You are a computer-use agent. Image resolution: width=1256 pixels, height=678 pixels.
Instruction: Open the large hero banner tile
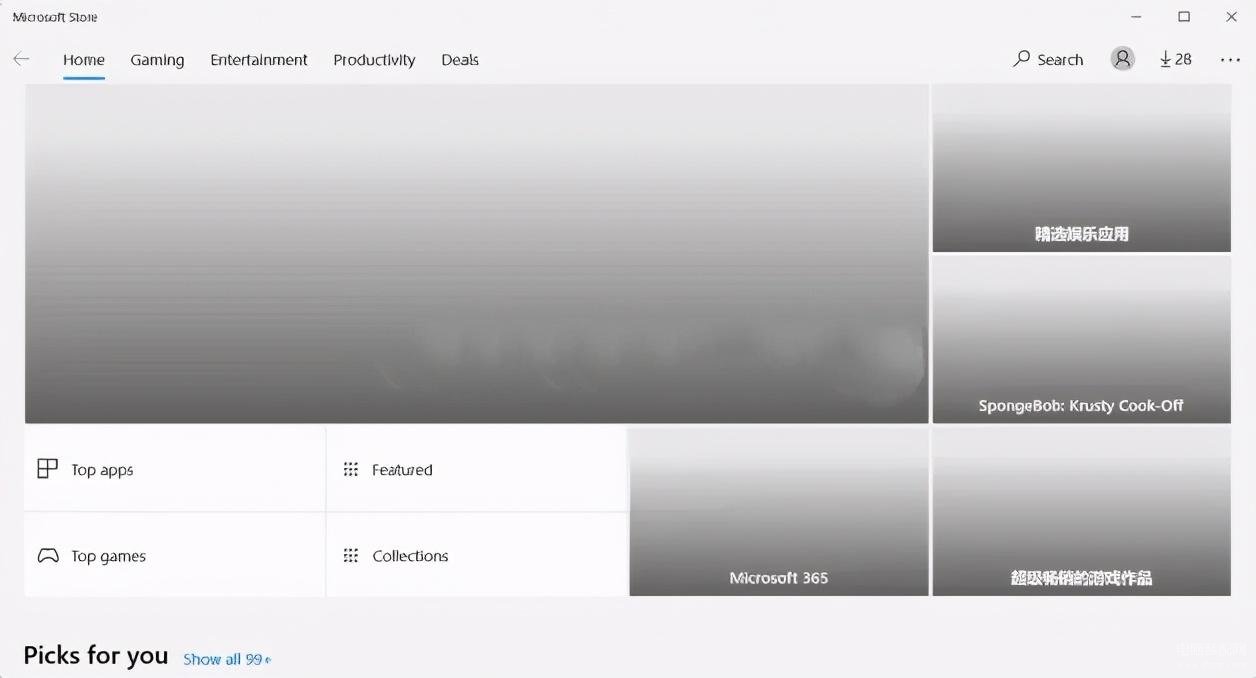tap(477, 254)
